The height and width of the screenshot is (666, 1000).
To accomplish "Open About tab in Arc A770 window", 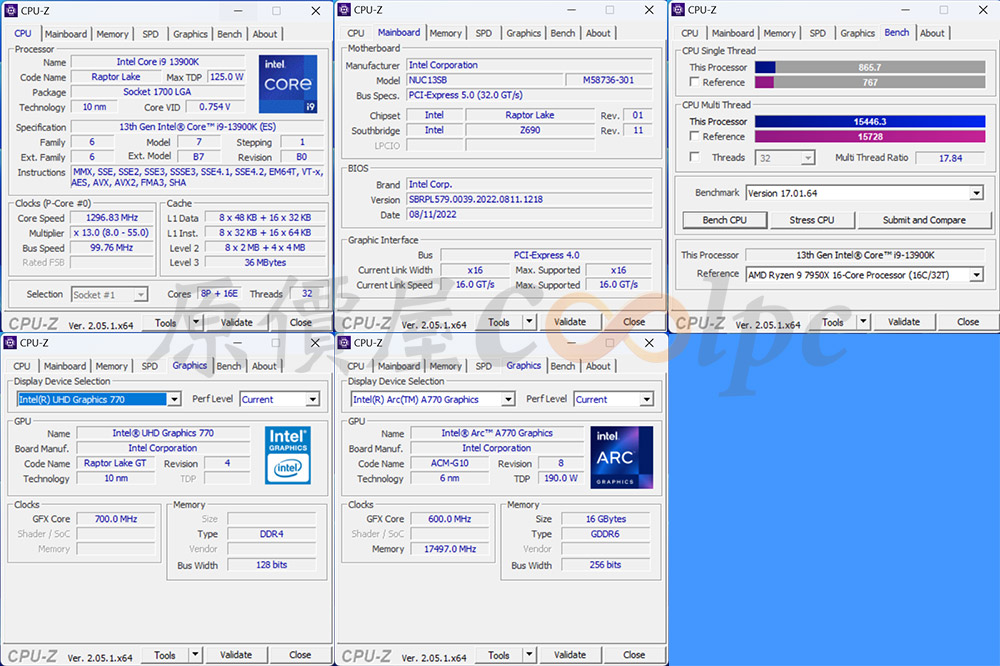I will pyautogui.click(x=598, y=366).
